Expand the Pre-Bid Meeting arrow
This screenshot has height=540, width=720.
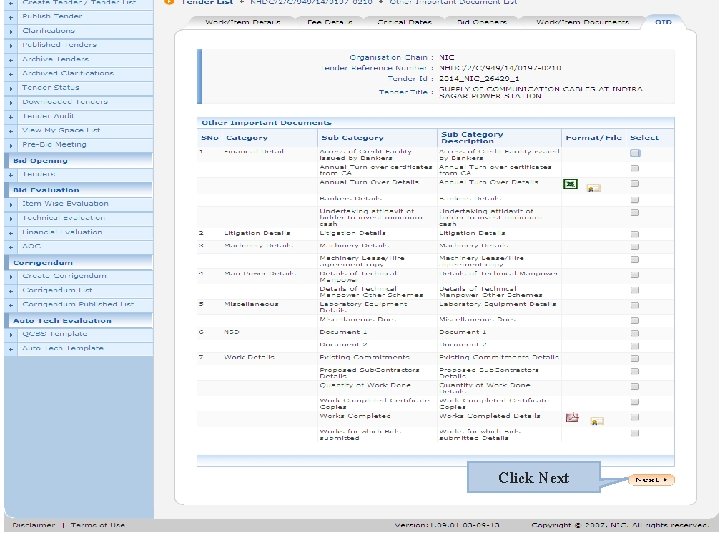point(11,146)
